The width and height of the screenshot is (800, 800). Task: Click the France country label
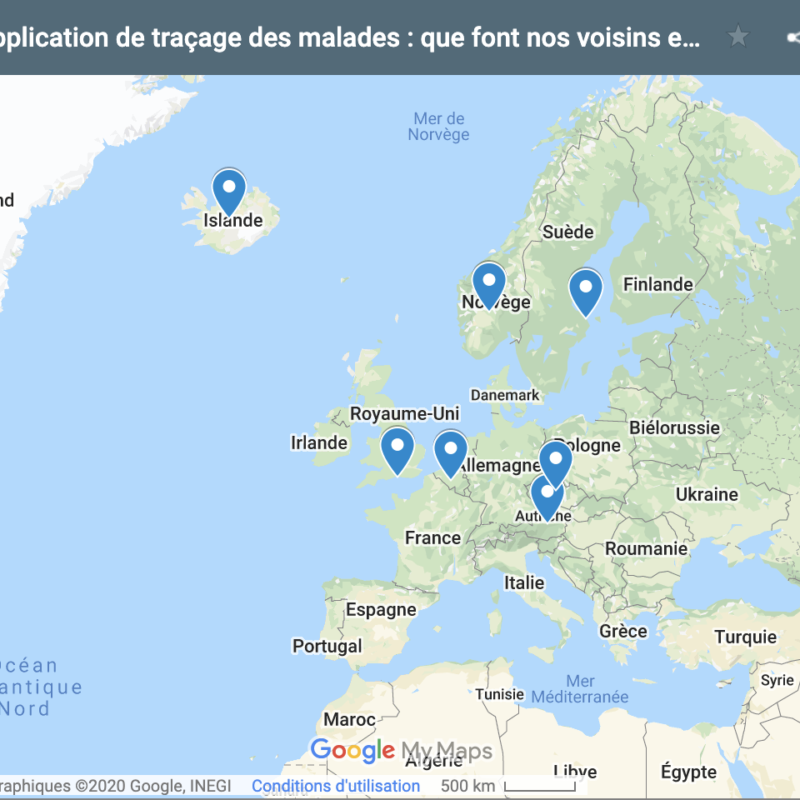click(432, 538)
